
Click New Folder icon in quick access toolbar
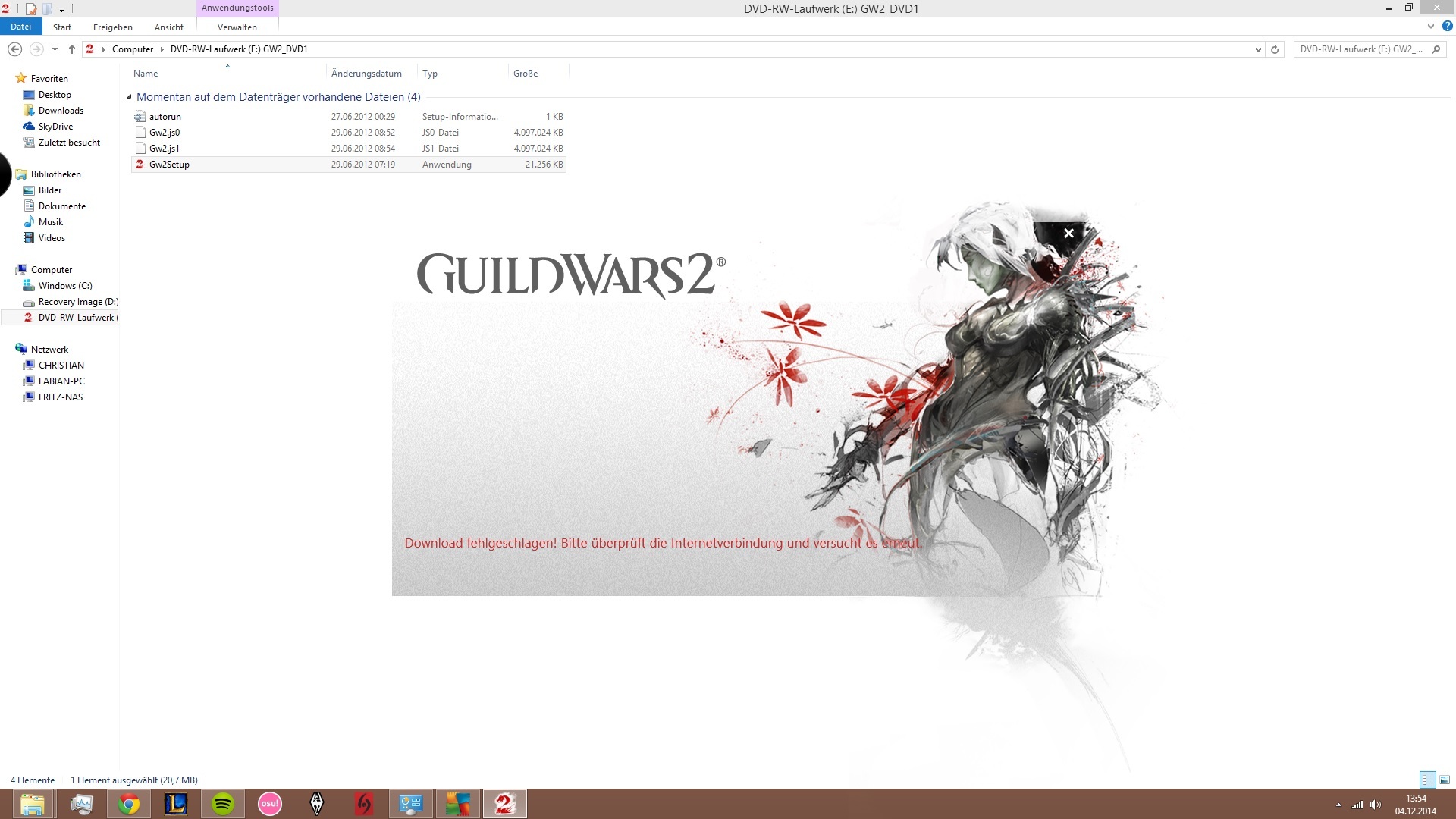47,9
